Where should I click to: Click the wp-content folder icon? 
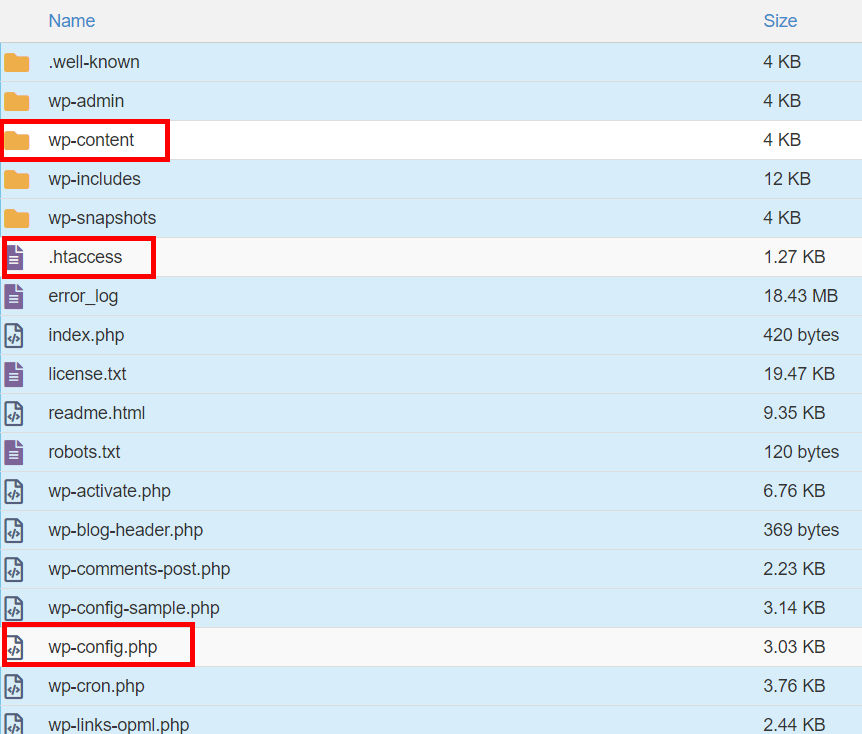[x=16, y=141]
